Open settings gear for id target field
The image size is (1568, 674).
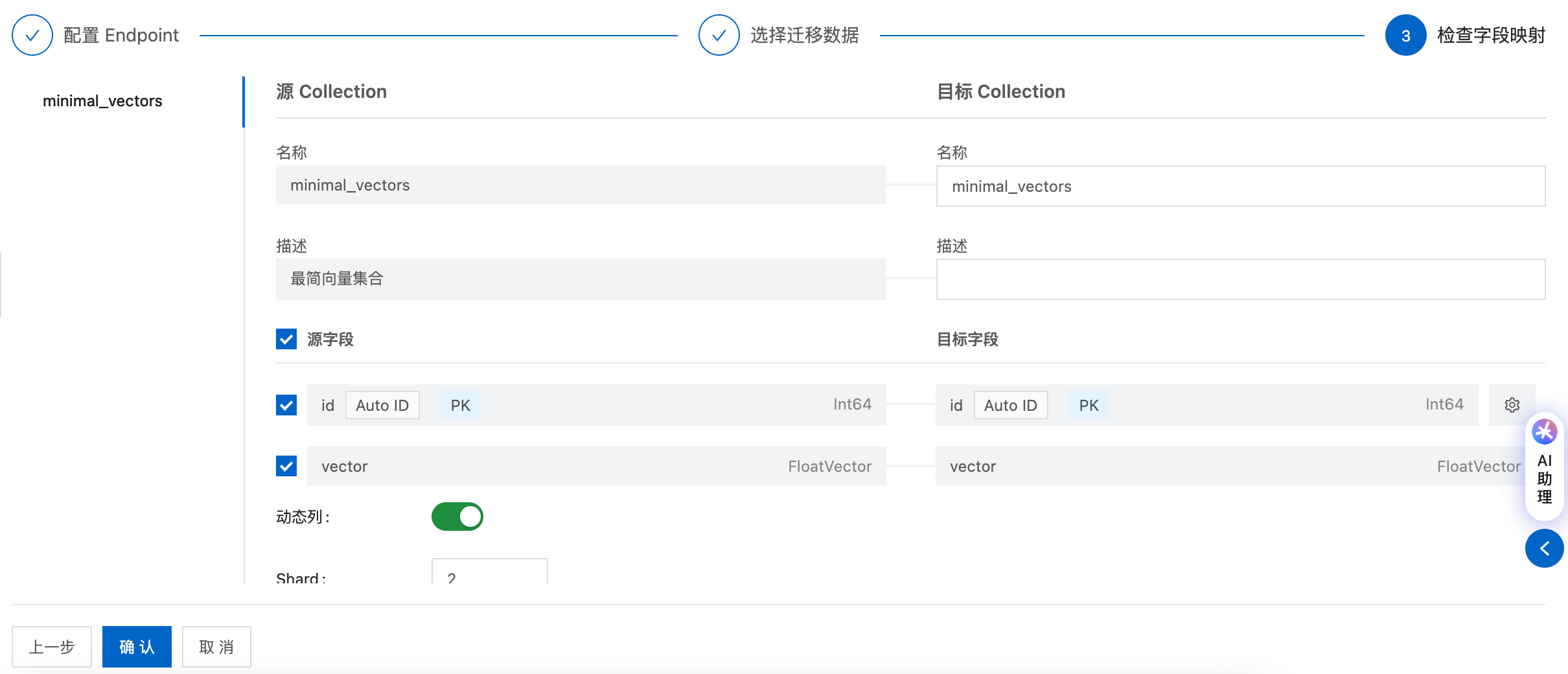1512,405
